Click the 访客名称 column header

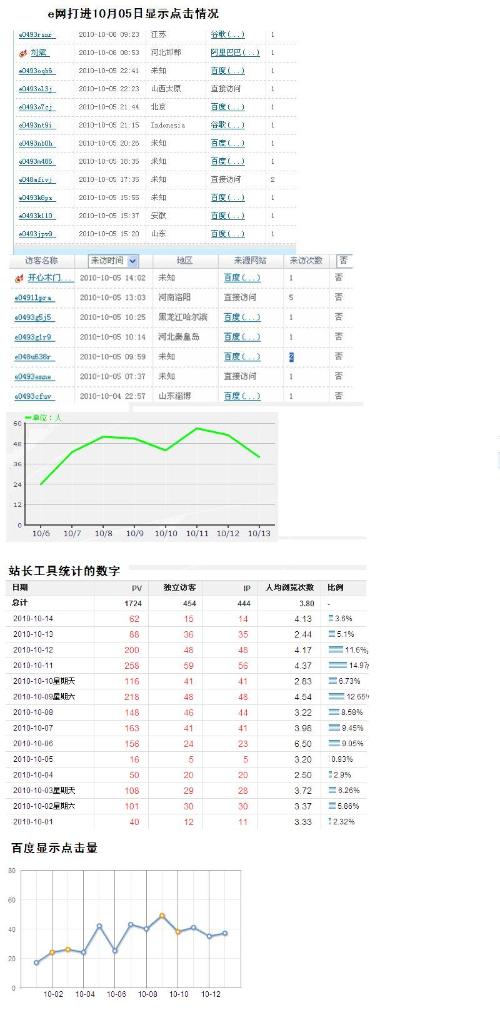tap(42, 261)
